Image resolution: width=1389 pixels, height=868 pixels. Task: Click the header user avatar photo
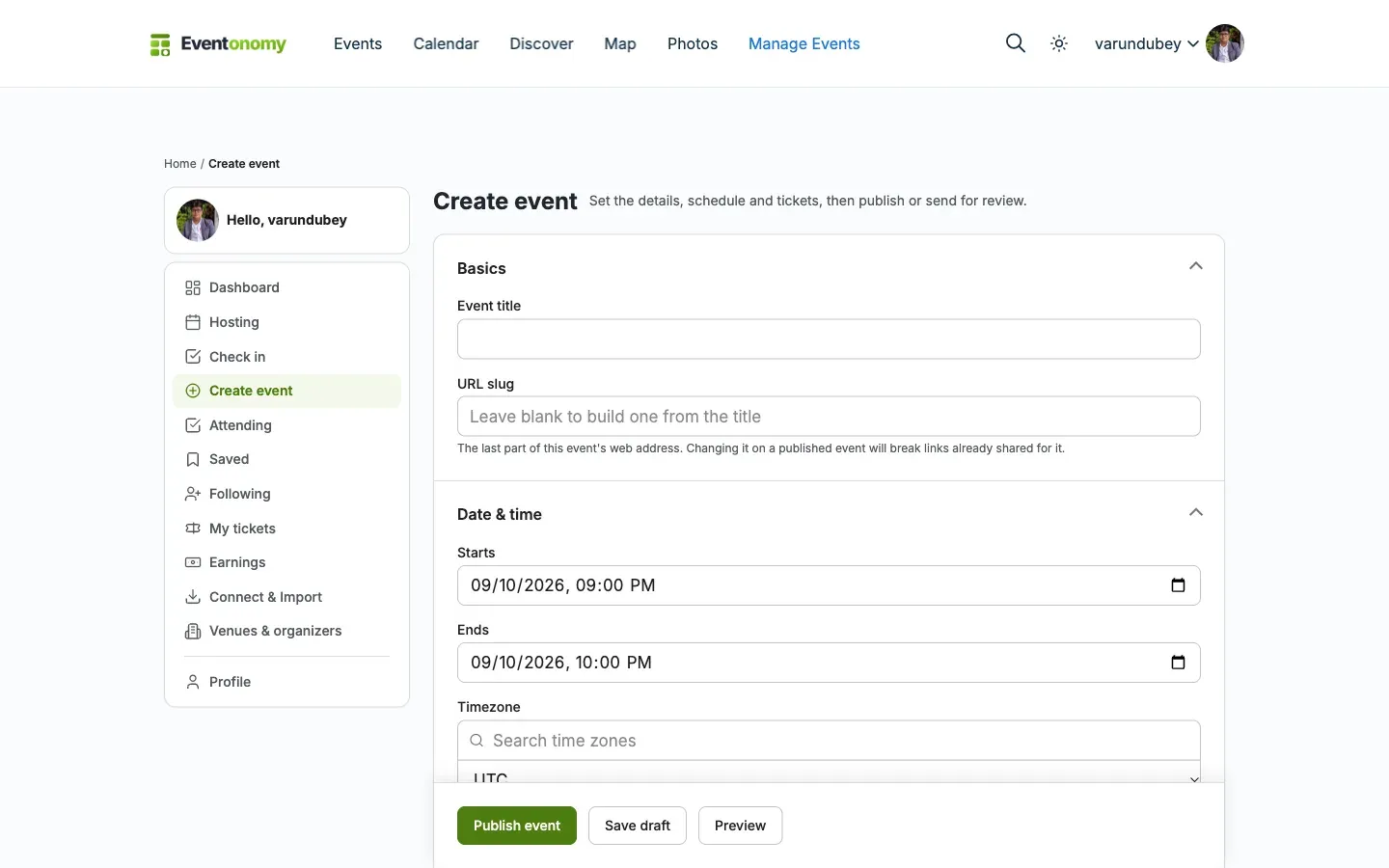1225,43
